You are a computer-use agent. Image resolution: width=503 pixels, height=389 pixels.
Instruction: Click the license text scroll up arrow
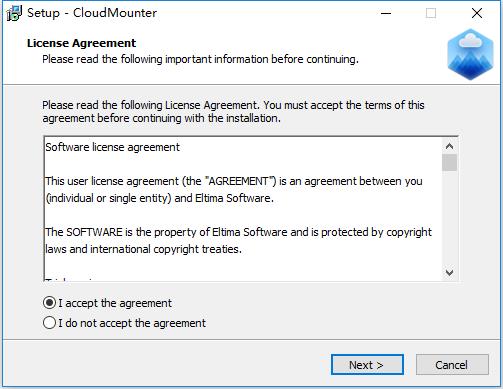[449, 146]
